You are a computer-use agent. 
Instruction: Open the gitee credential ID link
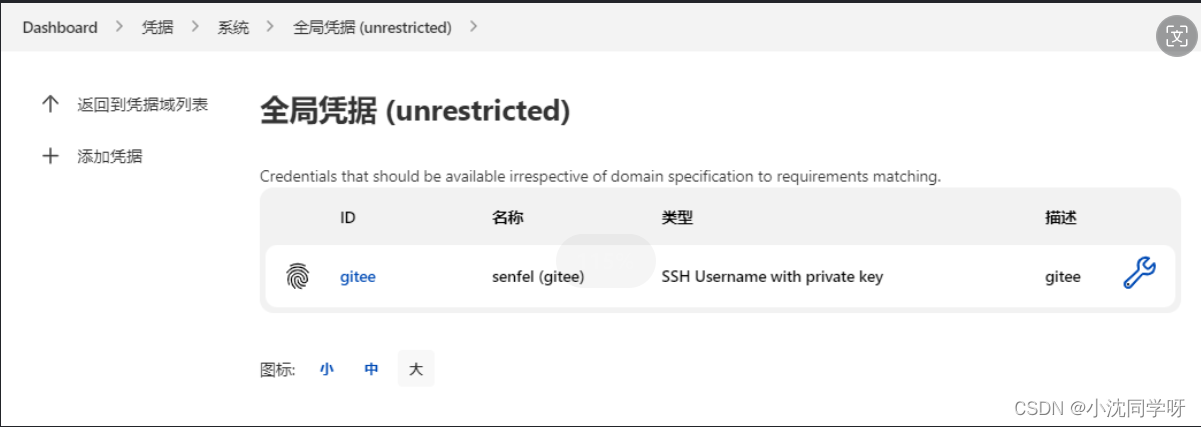pos(358,276)
